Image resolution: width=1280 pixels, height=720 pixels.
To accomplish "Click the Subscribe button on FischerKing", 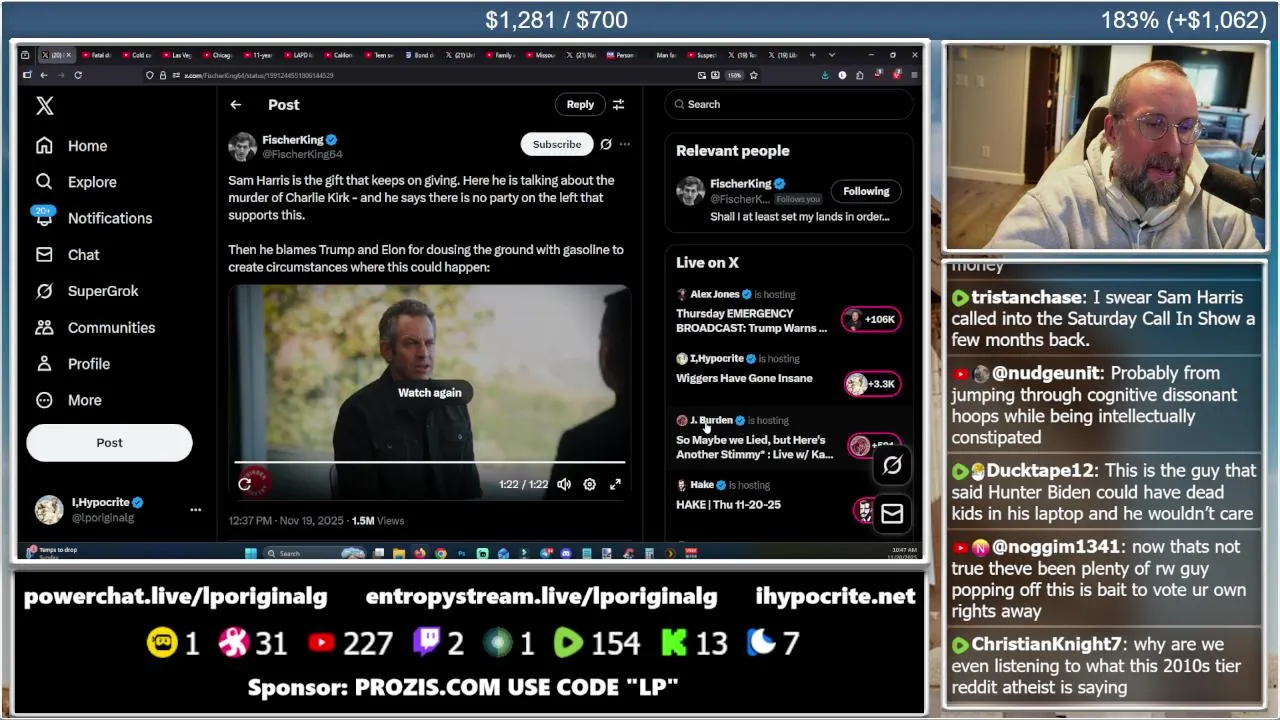I will coord(557,144).
